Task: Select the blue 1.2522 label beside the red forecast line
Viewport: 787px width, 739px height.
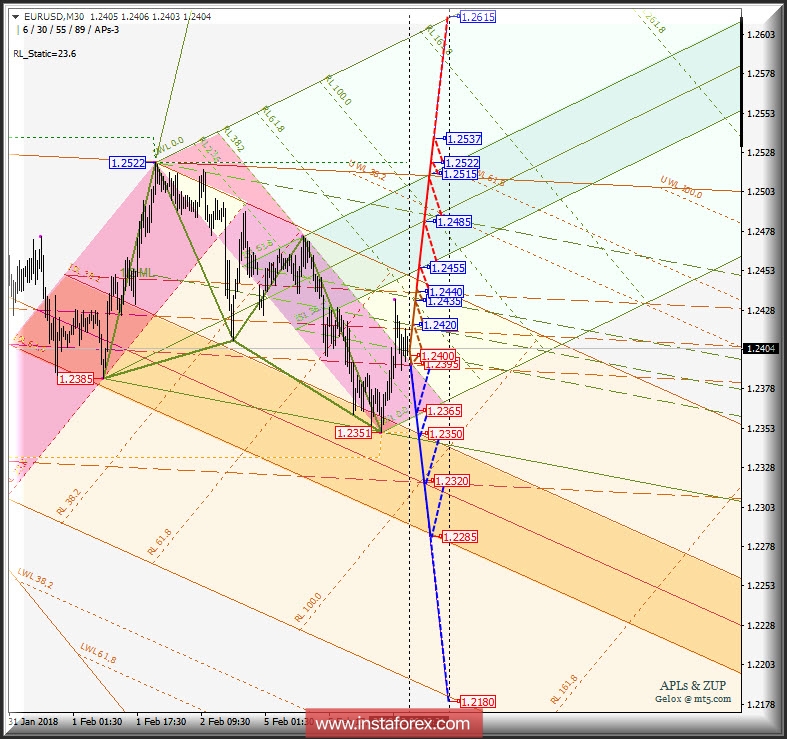Action: point(462,163)
